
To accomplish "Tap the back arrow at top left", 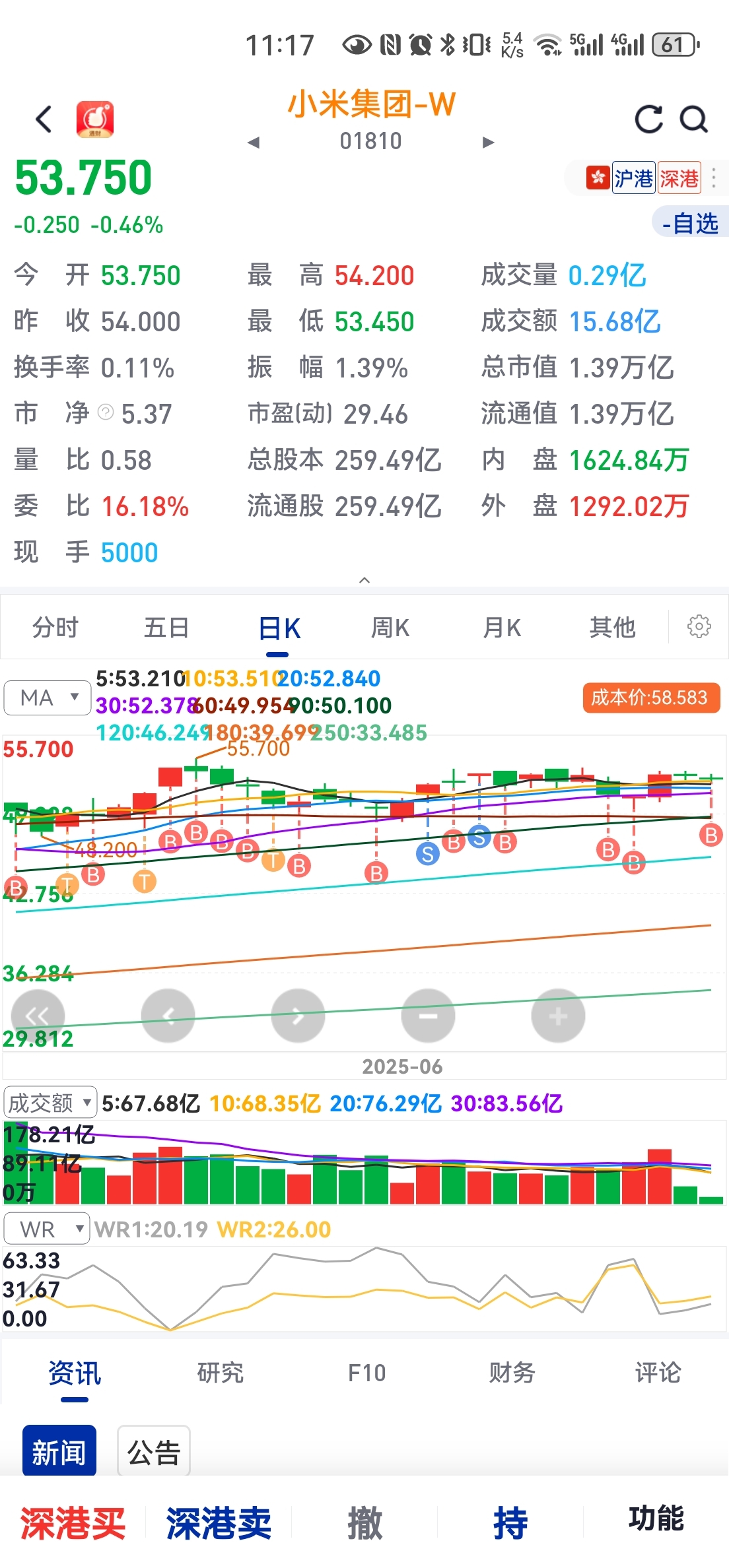I will [x=44, y=119].
